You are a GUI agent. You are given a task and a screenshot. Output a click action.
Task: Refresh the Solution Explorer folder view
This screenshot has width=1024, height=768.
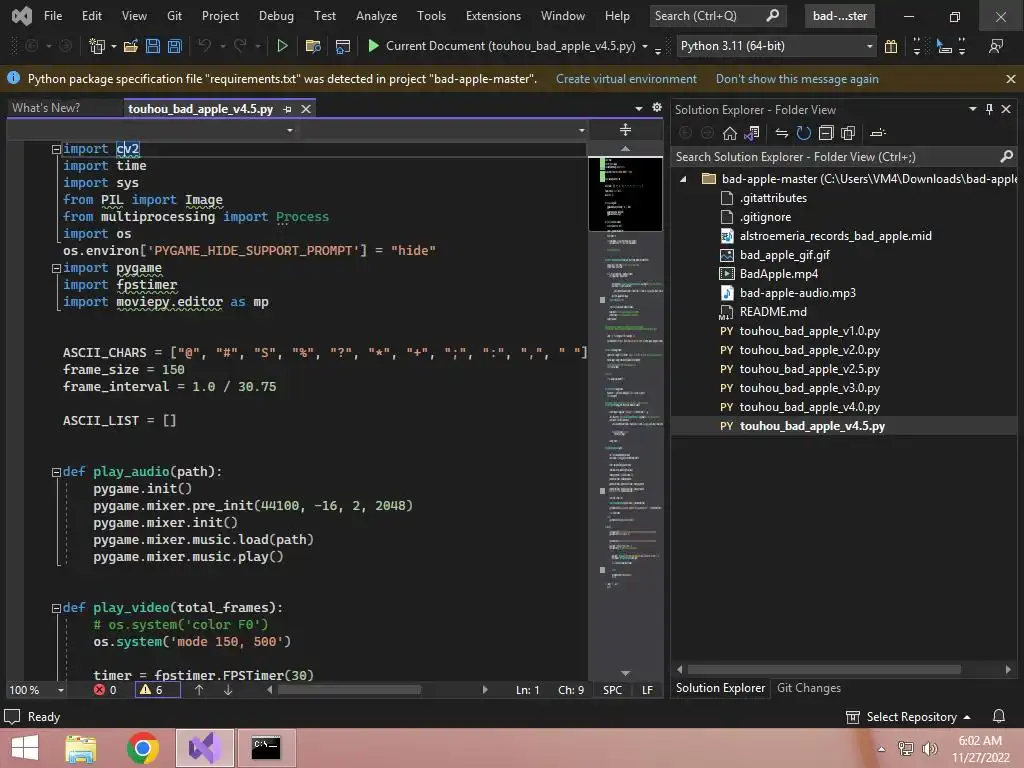[x=803, y=133]
